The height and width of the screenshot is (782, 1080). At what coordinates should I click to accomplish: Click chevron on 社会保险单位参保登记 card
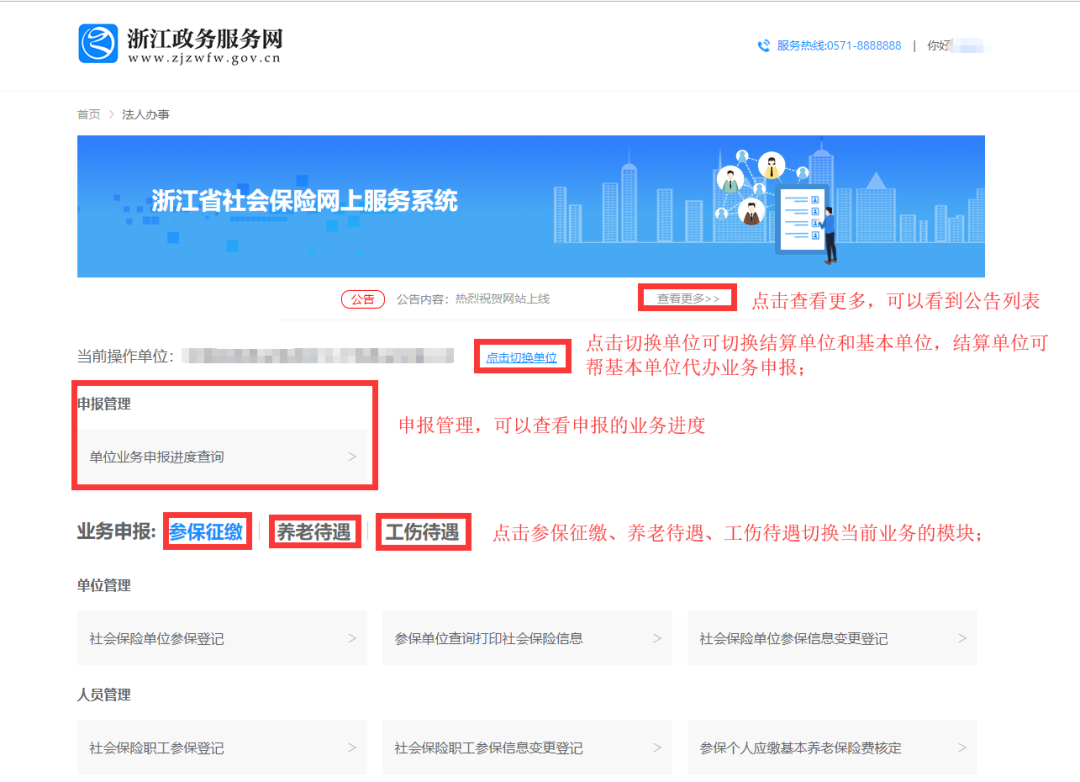[352, 639]
